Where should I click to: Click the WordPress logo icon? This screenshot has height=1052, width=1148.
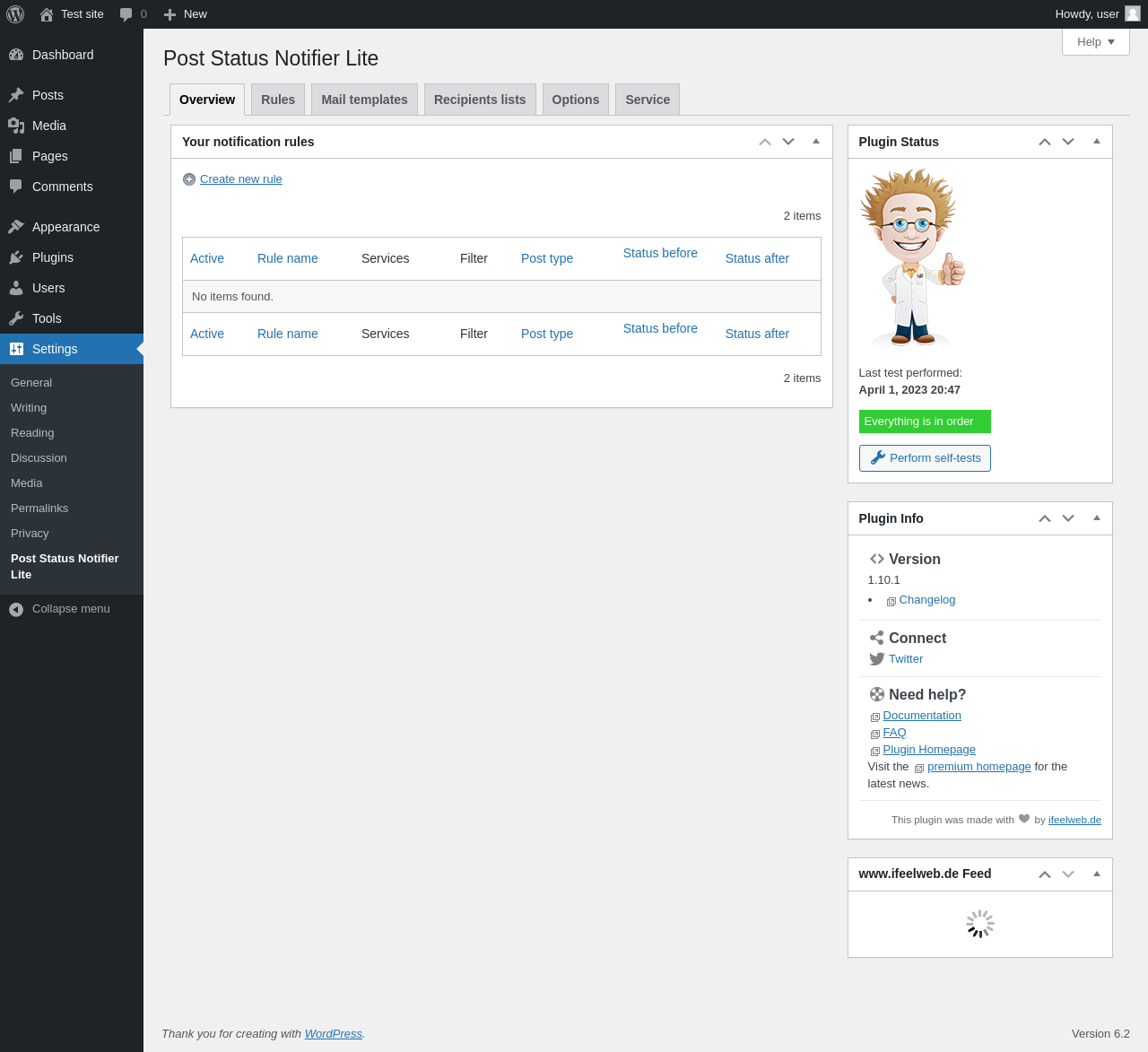[15, 14]
